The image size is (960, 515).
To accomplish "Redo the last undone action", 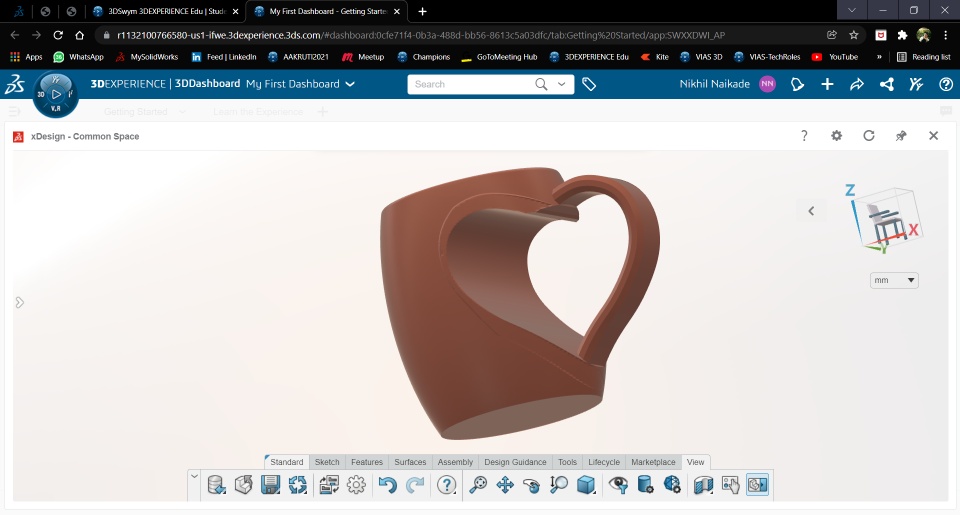I will (414, 485).
